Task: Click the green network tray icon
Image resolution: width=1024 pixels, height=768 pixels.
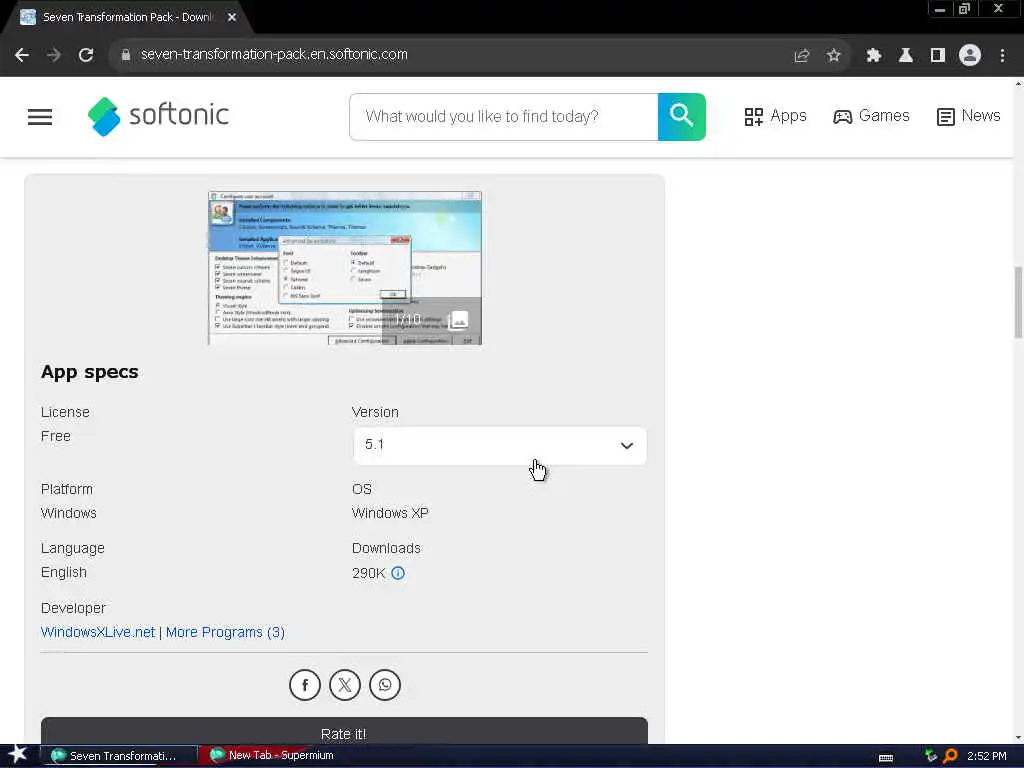Action: click(x=931, y=756)
